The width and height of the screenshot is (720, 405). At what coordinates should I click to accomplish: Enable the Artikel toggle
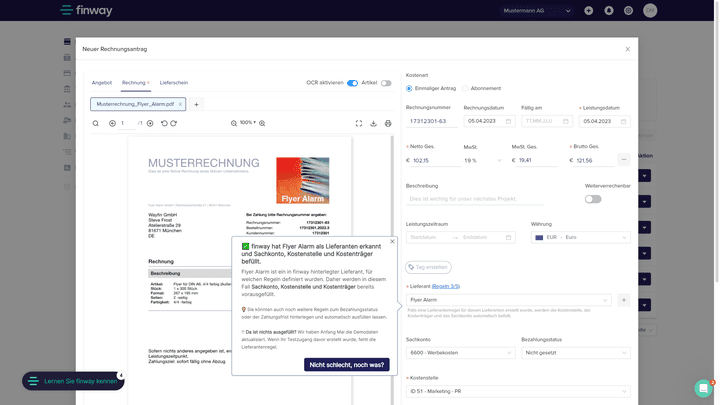pyautogui.click(x=386, y=83)
